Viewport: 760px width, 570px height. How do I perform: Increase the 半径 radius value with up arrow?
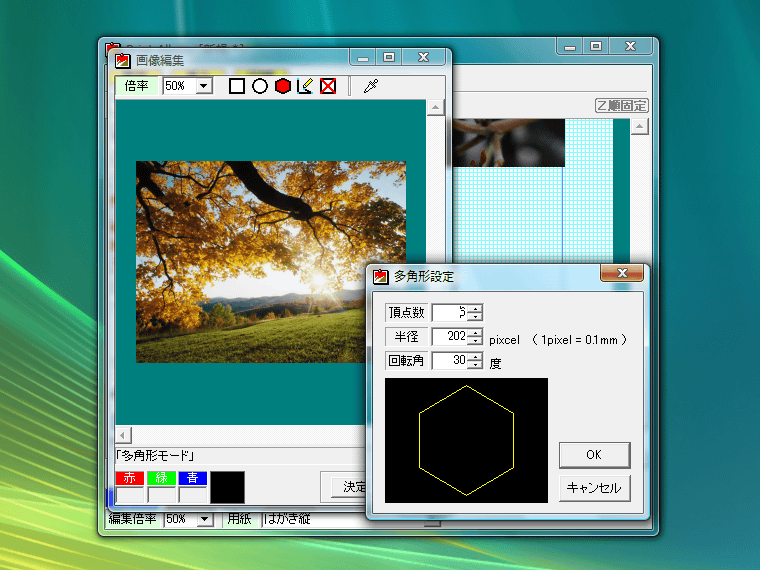(475, 332)
